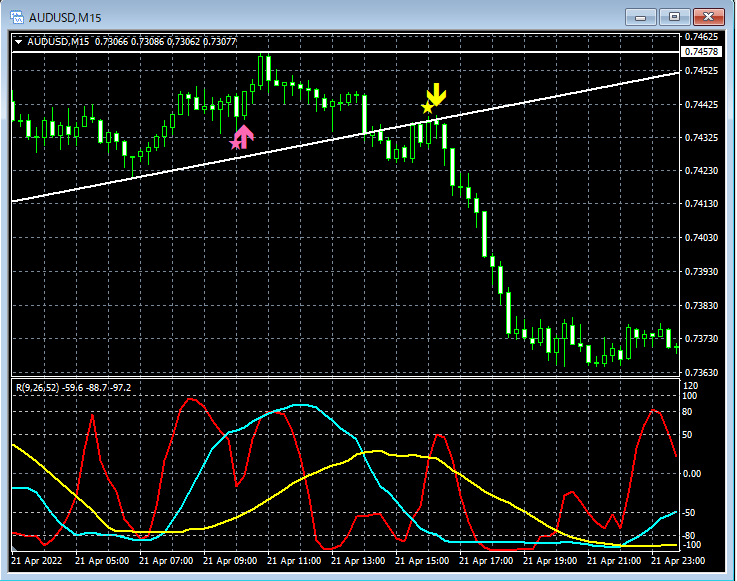Screen dimensions: 737x581
Task: Click the 21 Apr 21:00 time label
Action: (x=614, y=561)
